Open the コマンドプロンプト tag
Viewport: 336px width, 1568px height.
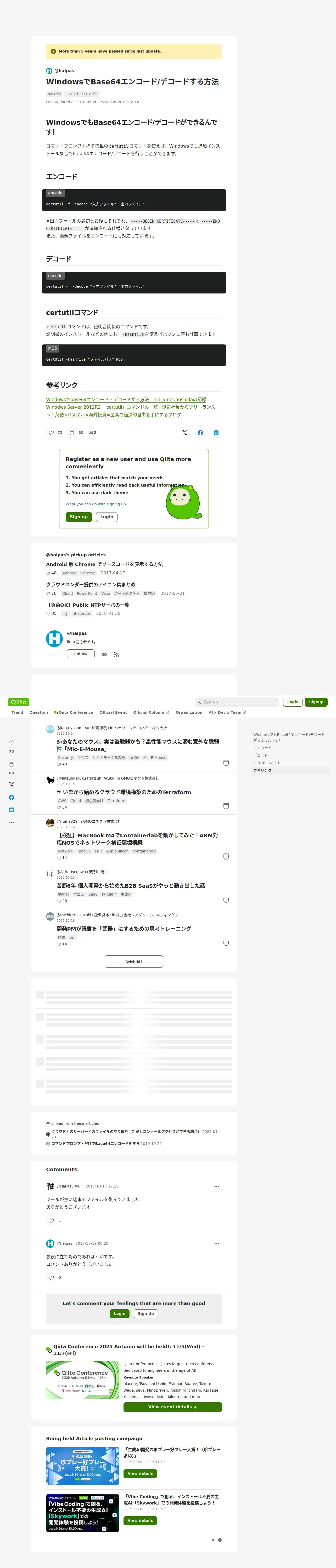(82, 94)
